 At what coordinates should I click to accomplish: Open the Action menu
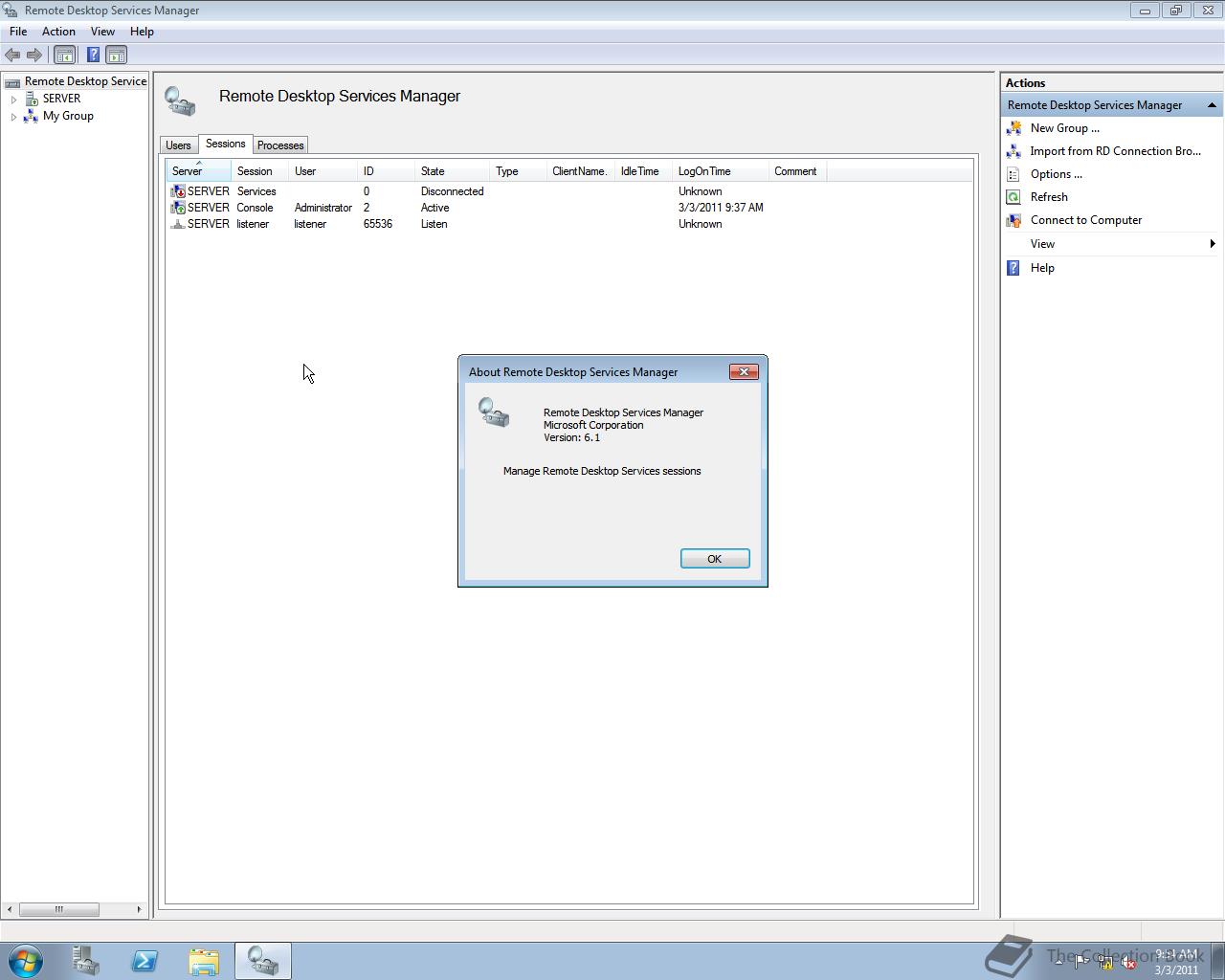(58, 32)
